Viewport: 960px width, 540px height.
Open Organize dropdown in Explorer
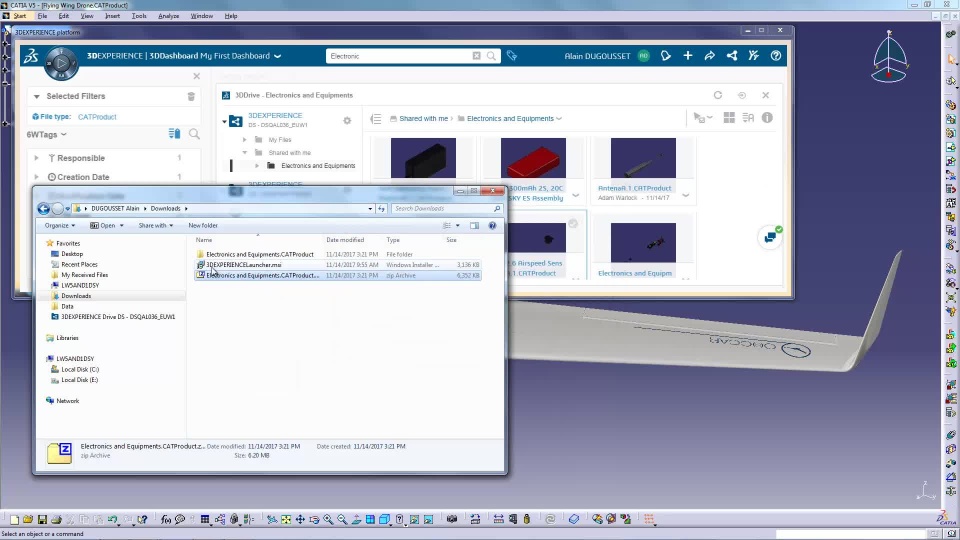tap(59, 225)
